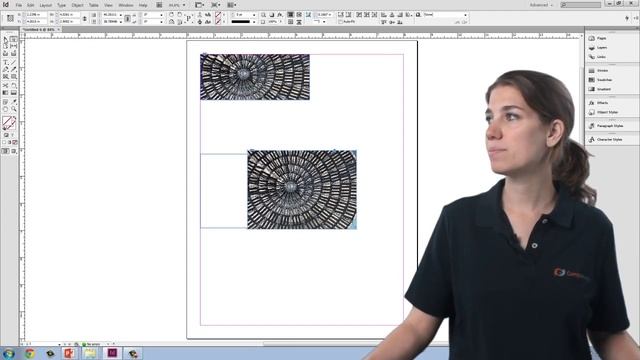Open the object style dropdown
This screenshot has width=640, height=360.
click(465, 15)
